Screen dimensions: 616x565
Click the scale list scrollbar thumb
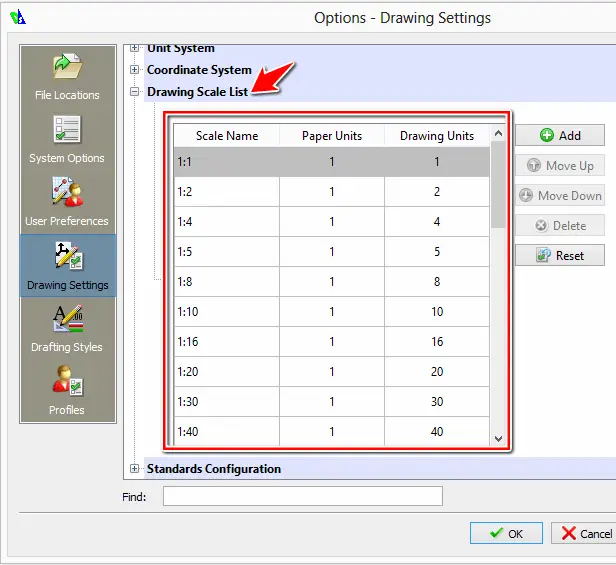tap(498, 185)
